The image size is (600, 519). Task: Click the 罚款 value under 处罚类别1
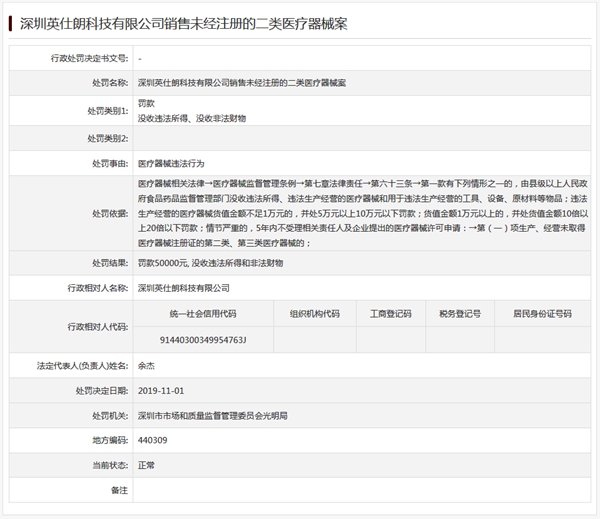[146, 103]
